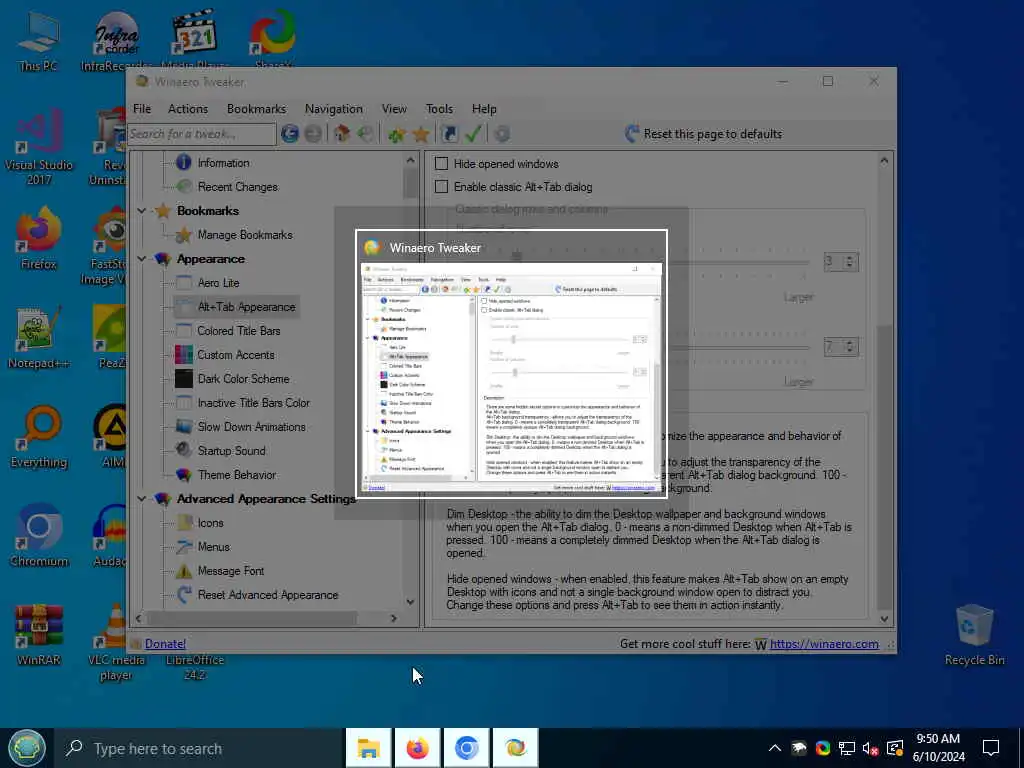Show hidden system tray icons chevron
The image size is (1024, 768).
coord(775,748)
